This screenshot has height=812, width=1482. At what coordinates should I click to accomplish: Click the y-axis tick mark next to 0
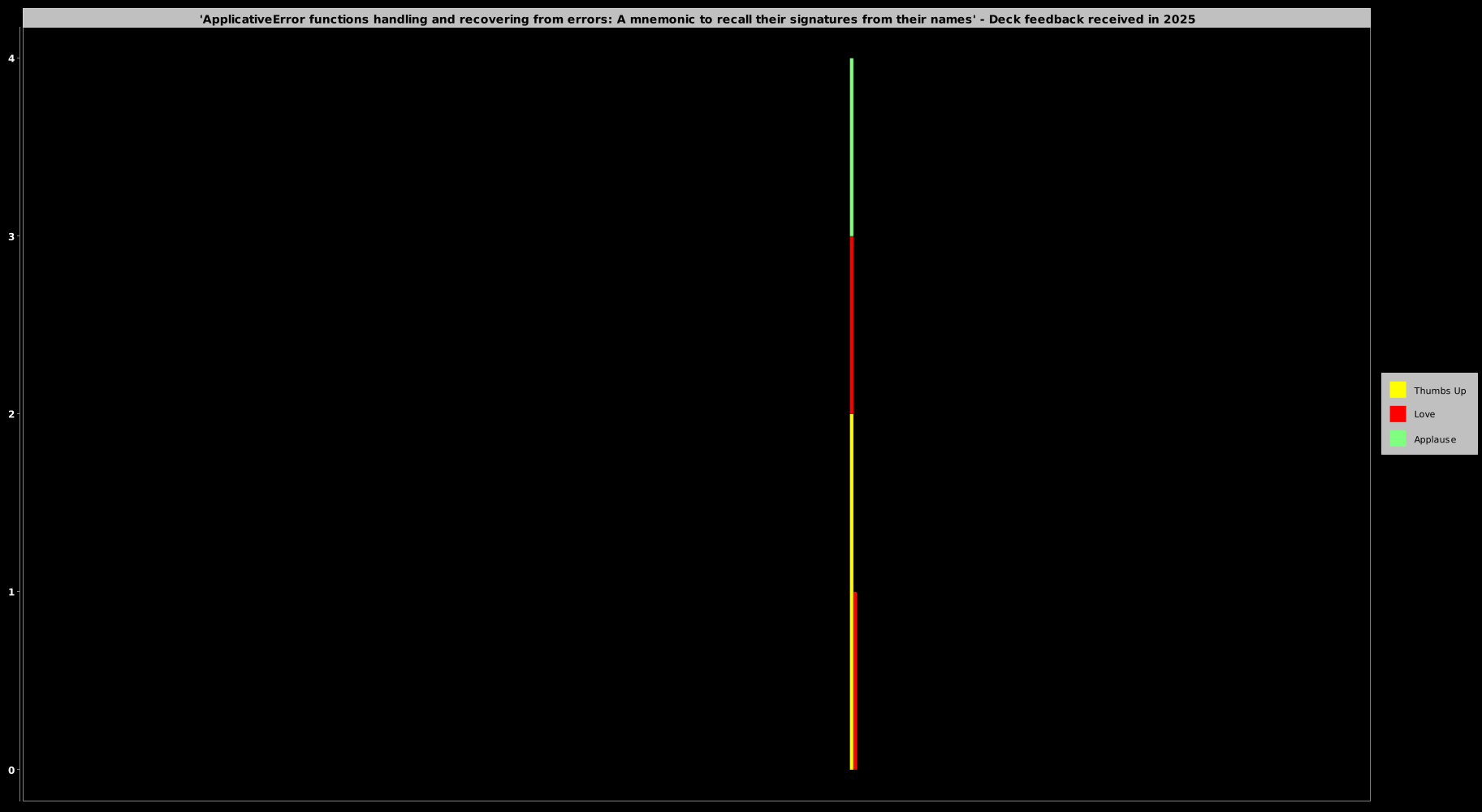(x=20, y=770)
